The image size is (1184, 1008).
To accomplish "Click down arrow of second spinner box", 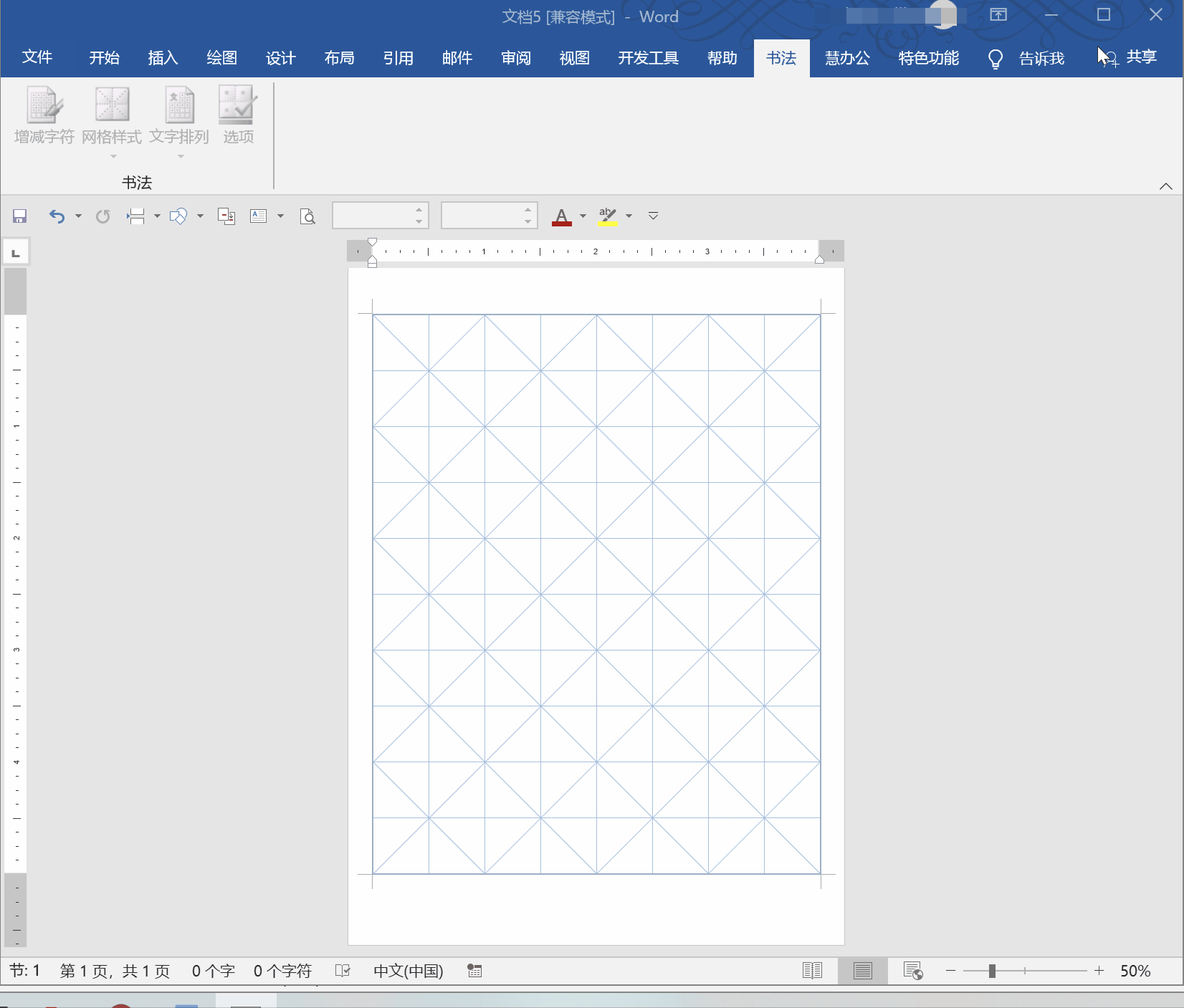I will tap(528, 222).
